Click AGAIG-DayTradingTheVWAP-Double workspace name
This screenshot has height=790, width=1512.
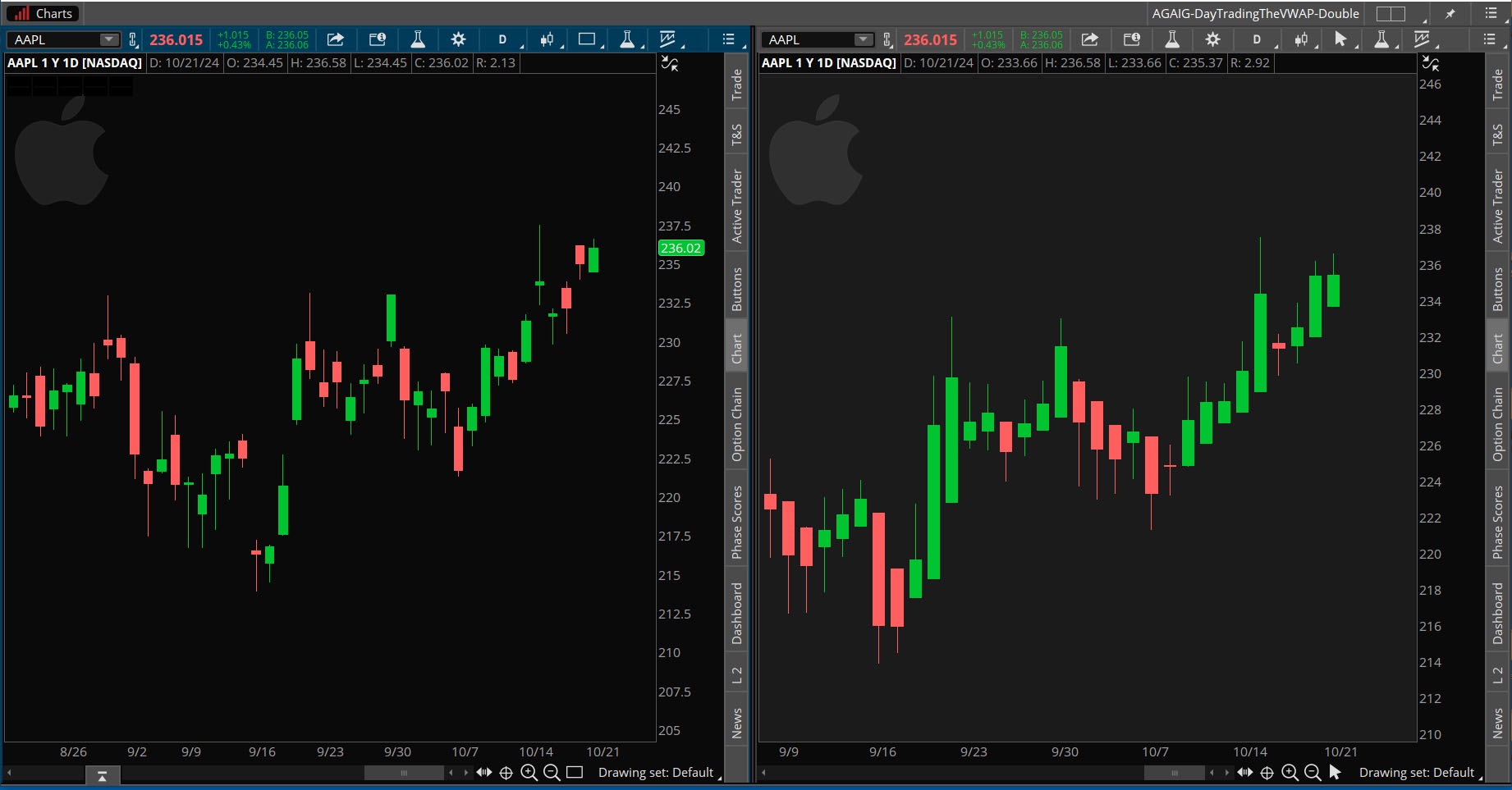tap(1255, 13)
